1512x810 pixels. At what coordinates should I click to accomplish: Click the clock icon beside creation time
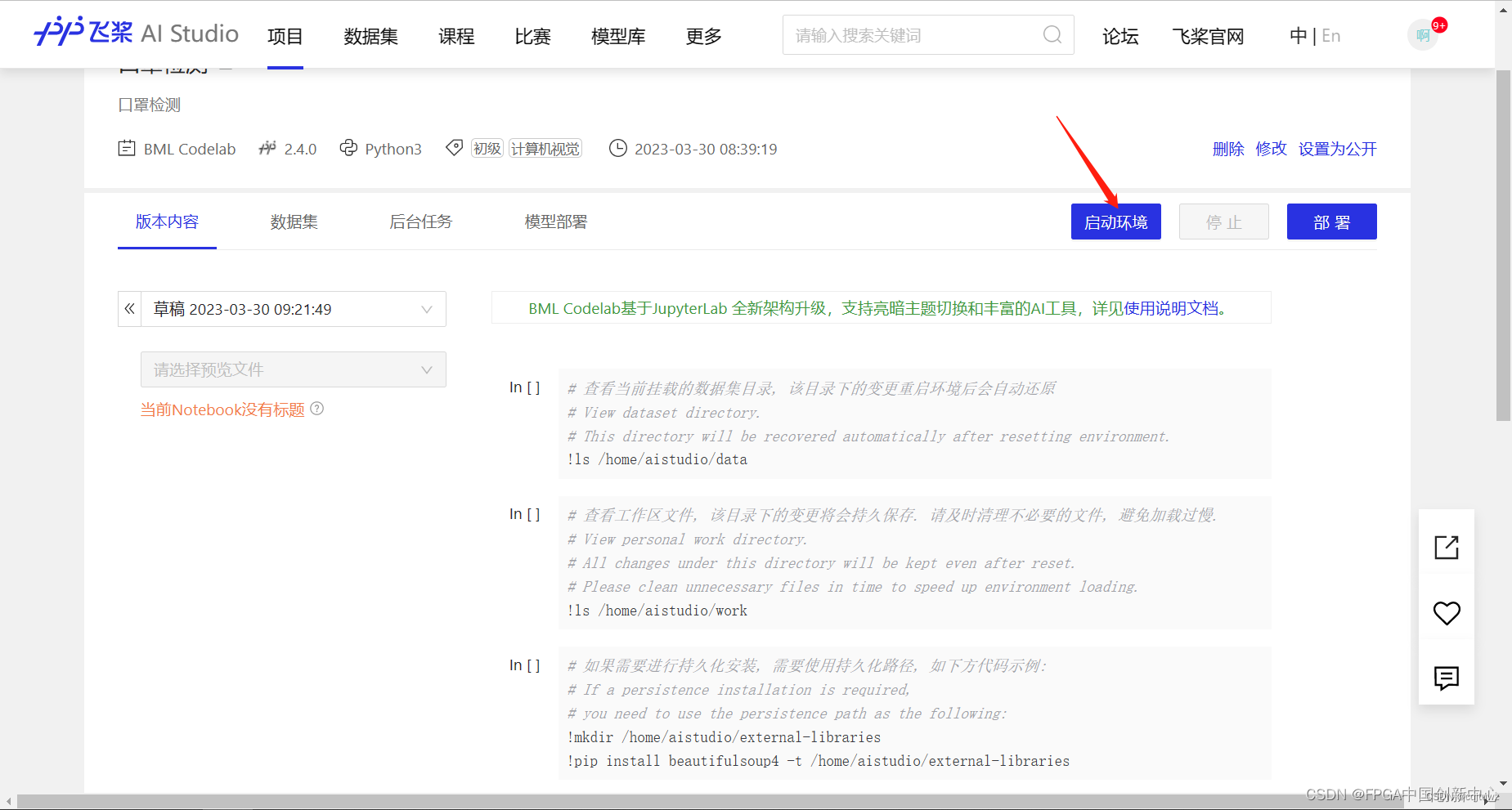click(x=618, y=148)
